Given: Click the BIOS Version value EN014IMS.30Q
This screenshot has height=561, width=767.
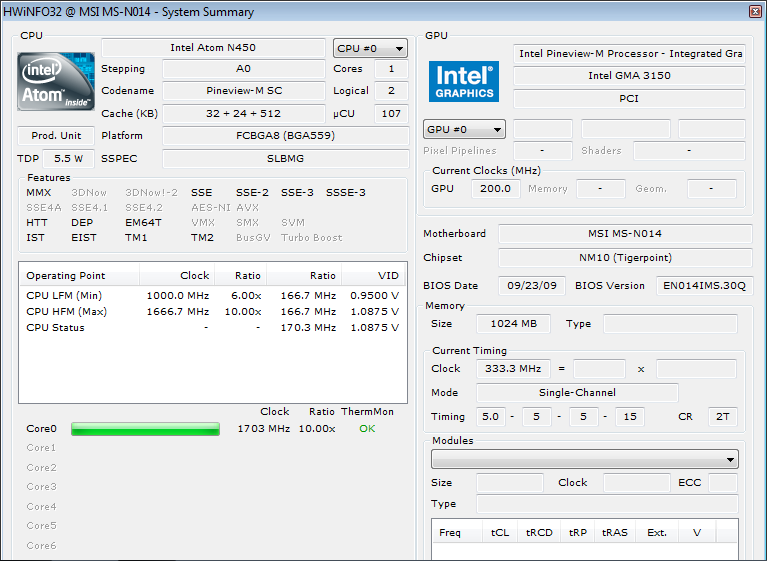Looking at the screenshot, I should (x=704, y=286).
